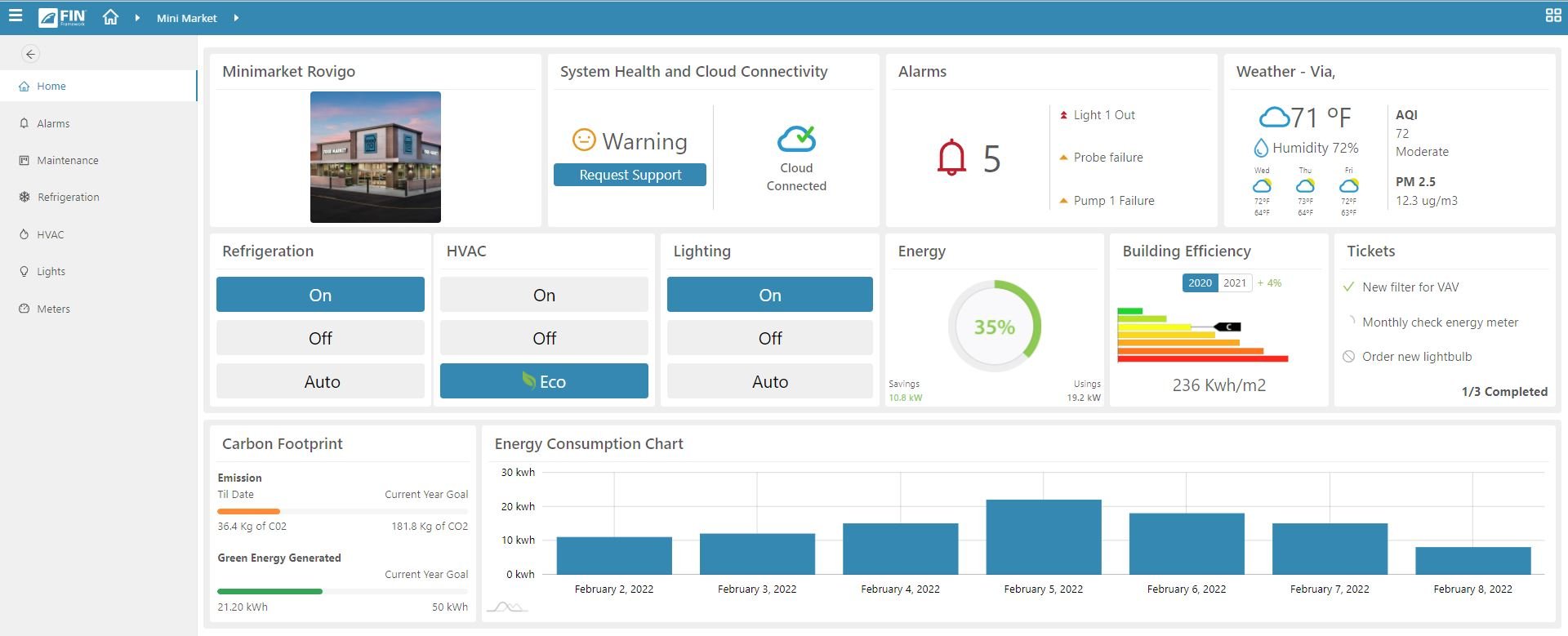1568x636 pixels.
Task: Open the Maintenance sidebar item
Action: click(98, 160)
